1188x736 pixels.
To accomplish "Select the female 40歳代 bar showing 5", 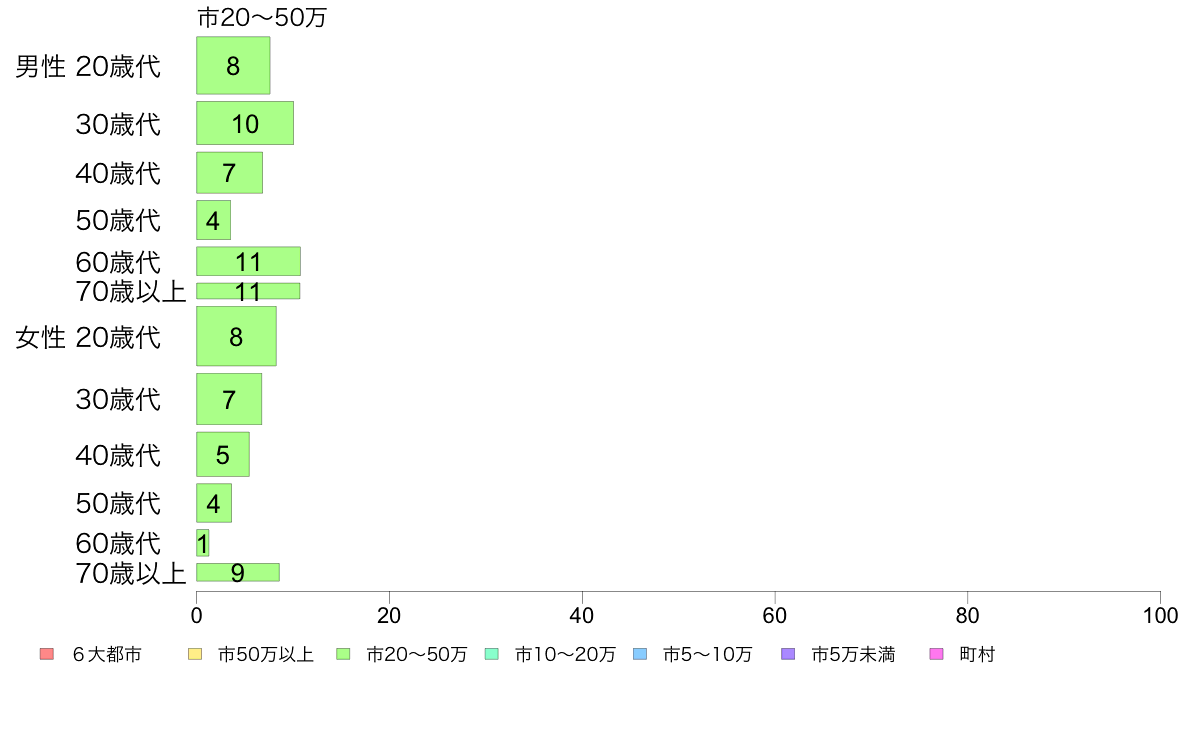I will [223, 454].
